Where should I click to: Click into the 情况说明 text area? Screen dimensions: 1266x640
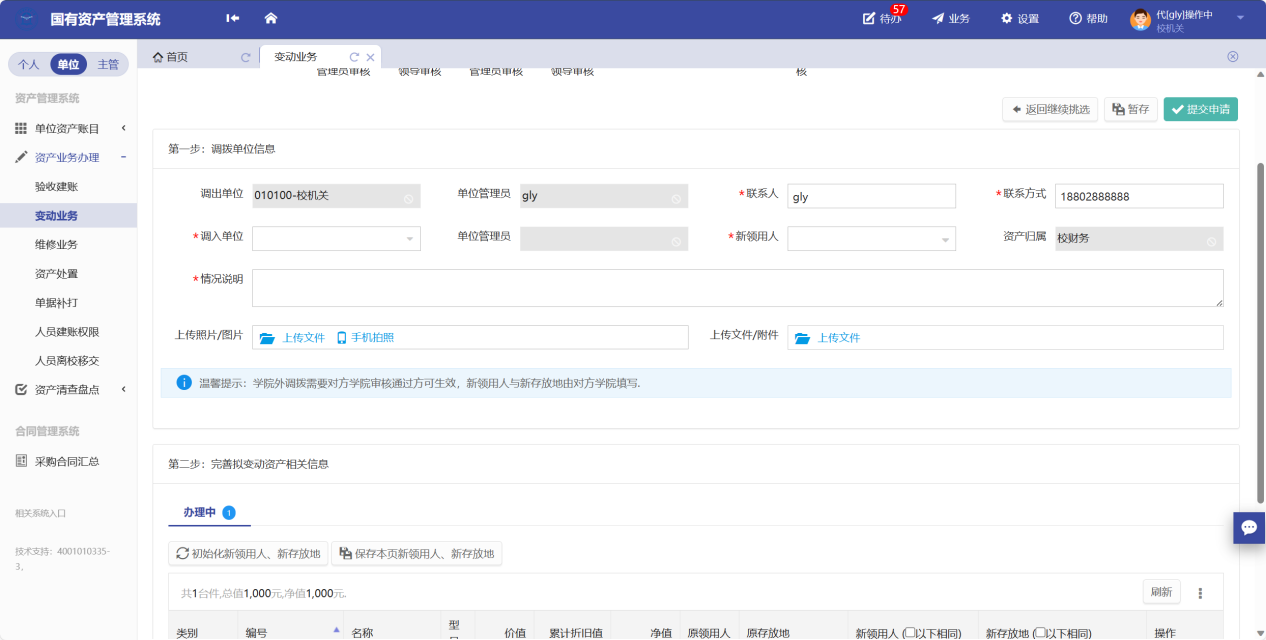point(737,288)
